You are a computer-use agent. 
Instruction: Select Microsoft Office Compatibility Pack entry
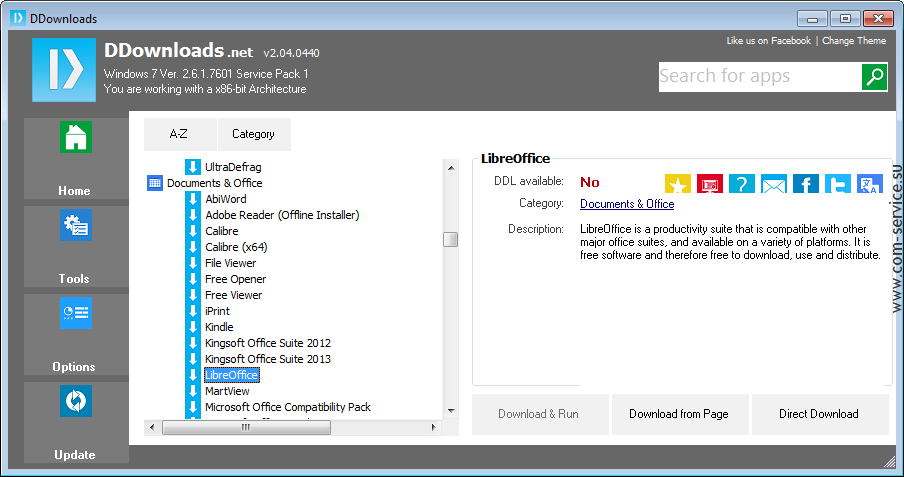click(x=288, y=407)
